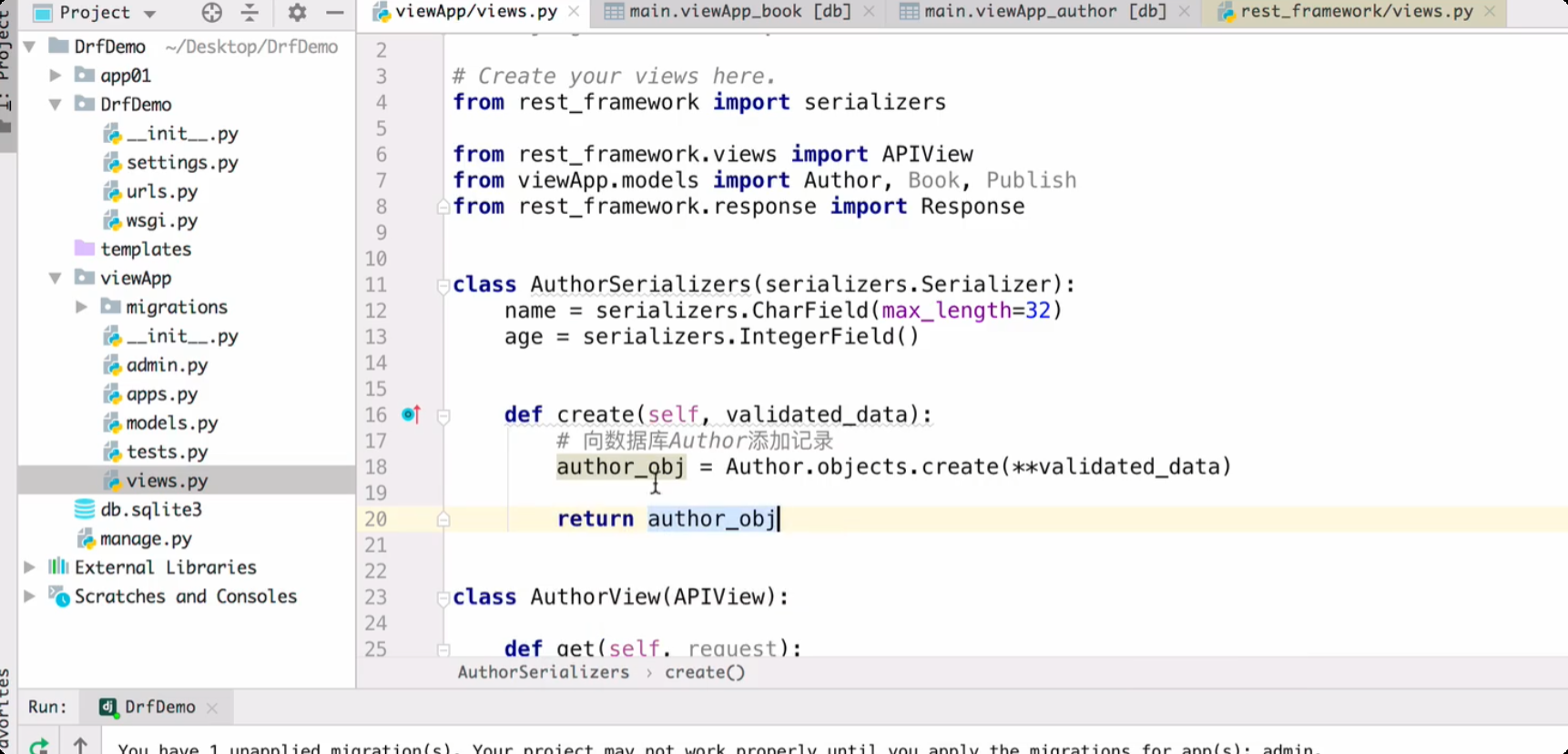The height and width of the screenshot is (754, 1568).
Task: Close the rest_framework/views.py tab
Action: click(1490, 12)
